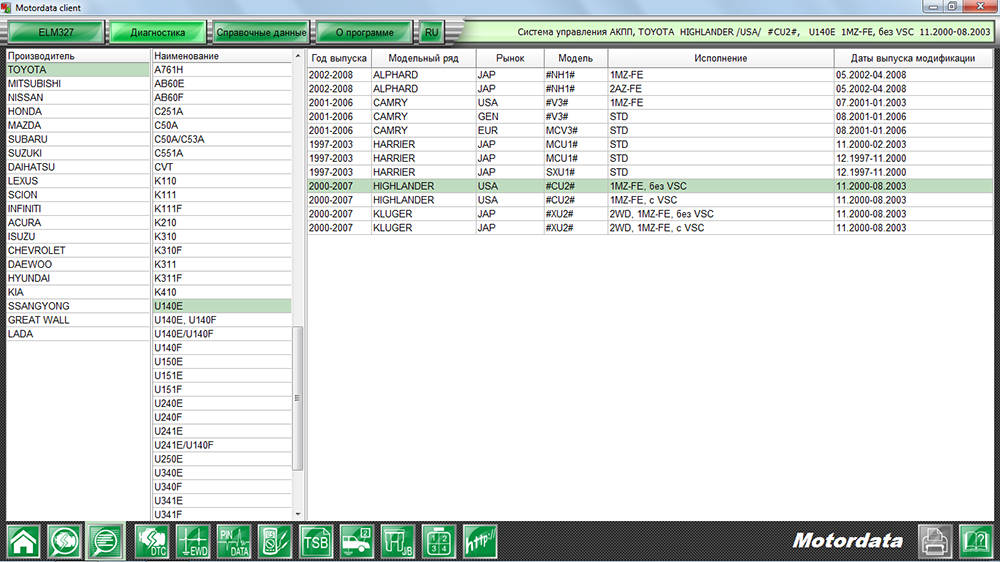Open the DTC trouble codes section

click(x=153, y=541)
